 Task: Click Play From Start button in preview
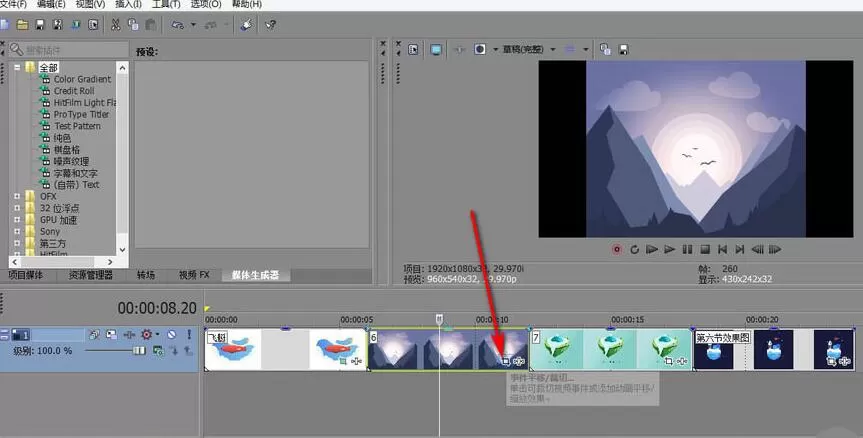(x=652, y=249)
